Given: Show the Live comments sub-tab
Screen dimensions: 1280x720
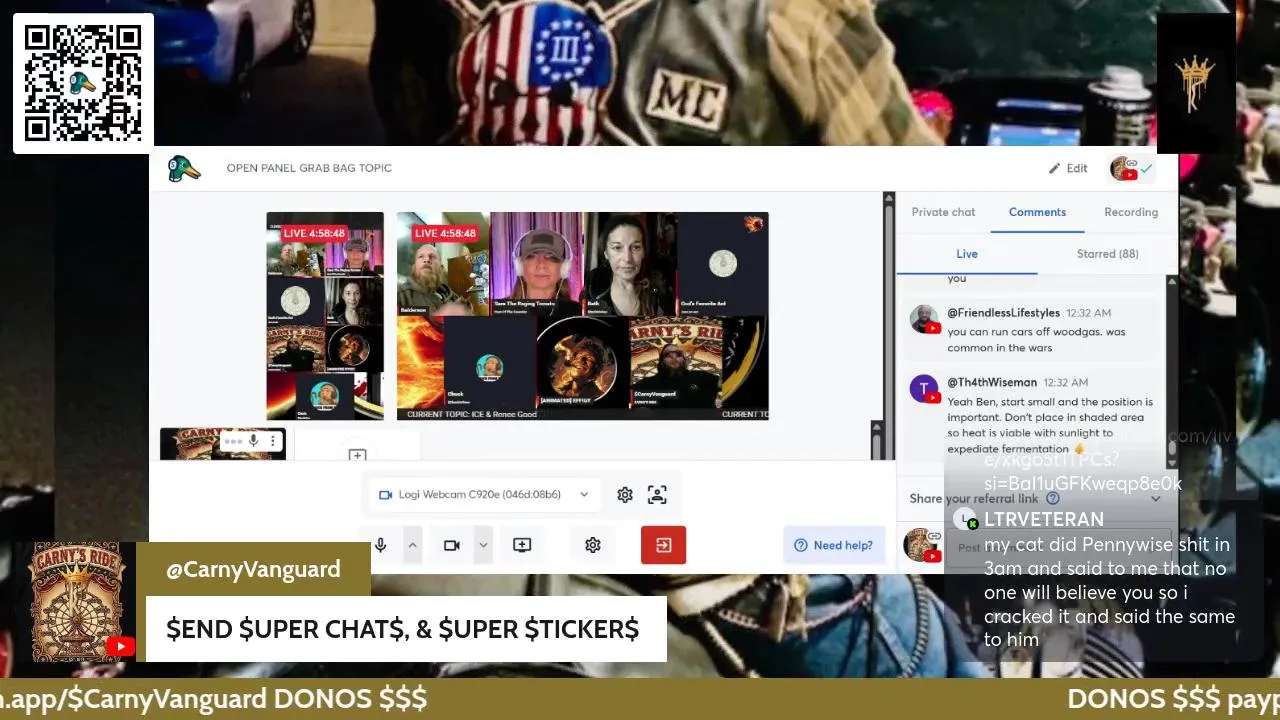Looking at the screenshot, I should click(x=967, y=254).
